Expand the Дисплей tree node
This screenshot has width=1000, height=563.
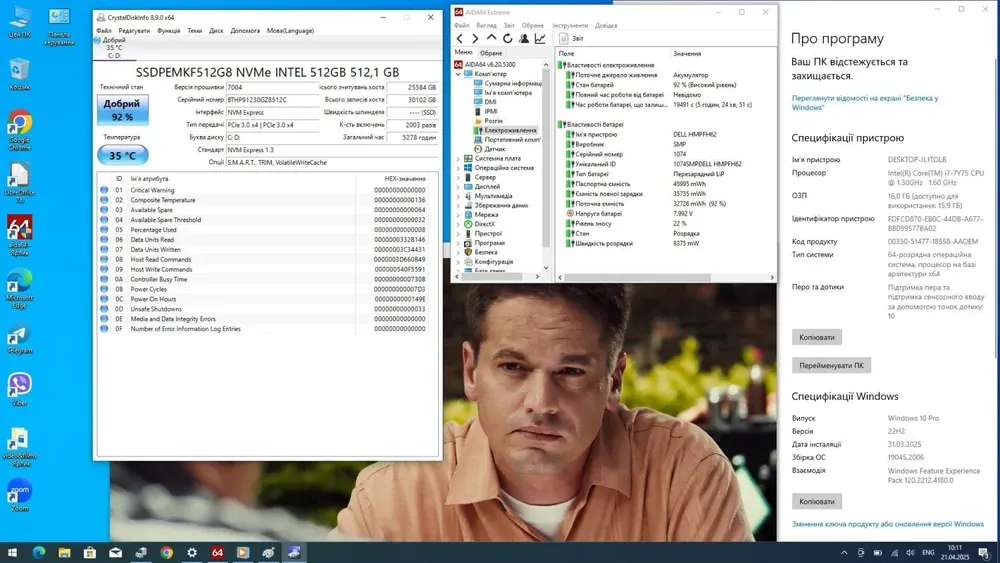click(459, 186)
